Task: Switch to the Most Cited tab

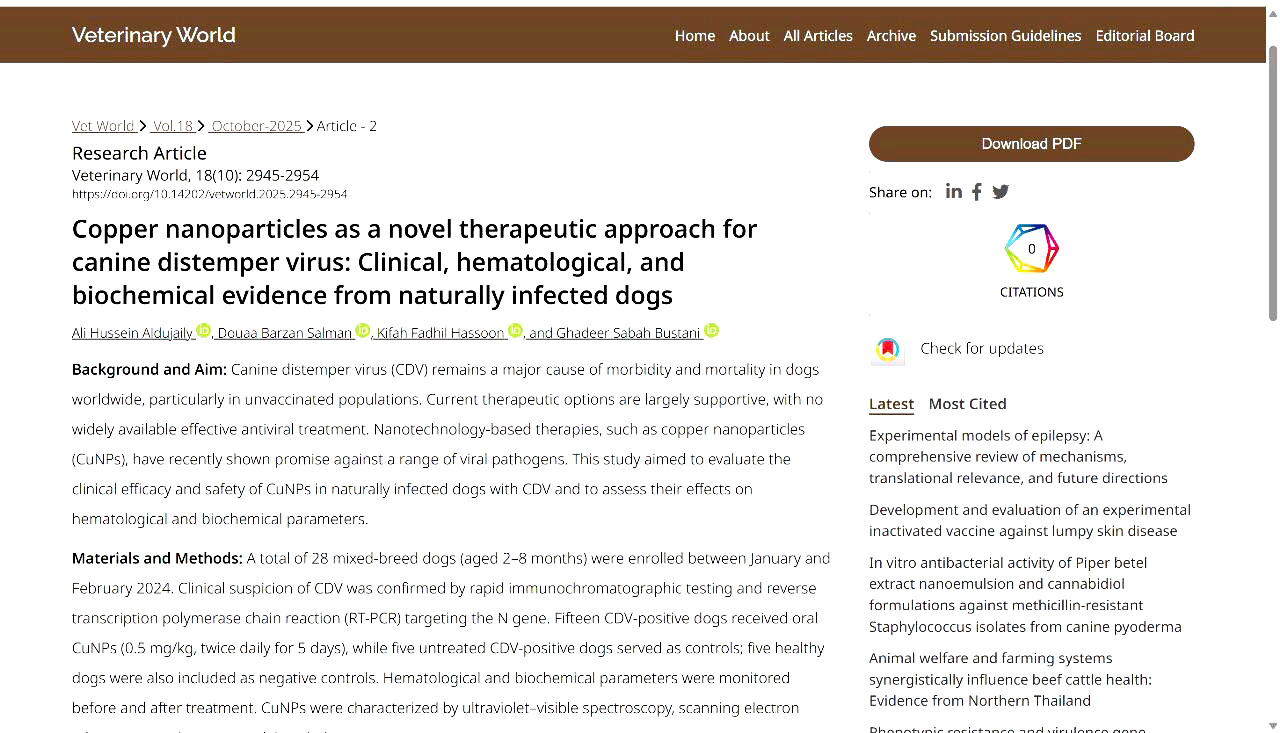Action: click(x=967, y=404)
